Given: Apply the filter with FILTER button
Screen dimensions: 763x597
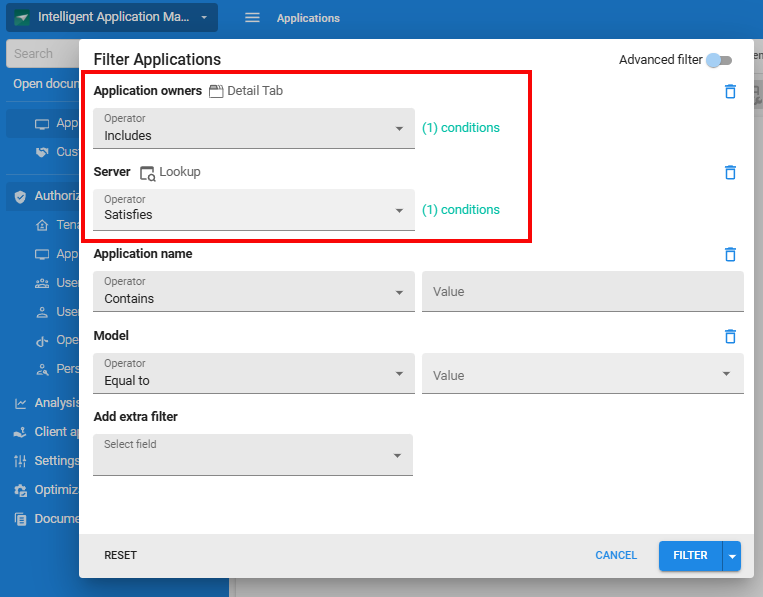Looking at the screenshot, I should coord(690,555).
